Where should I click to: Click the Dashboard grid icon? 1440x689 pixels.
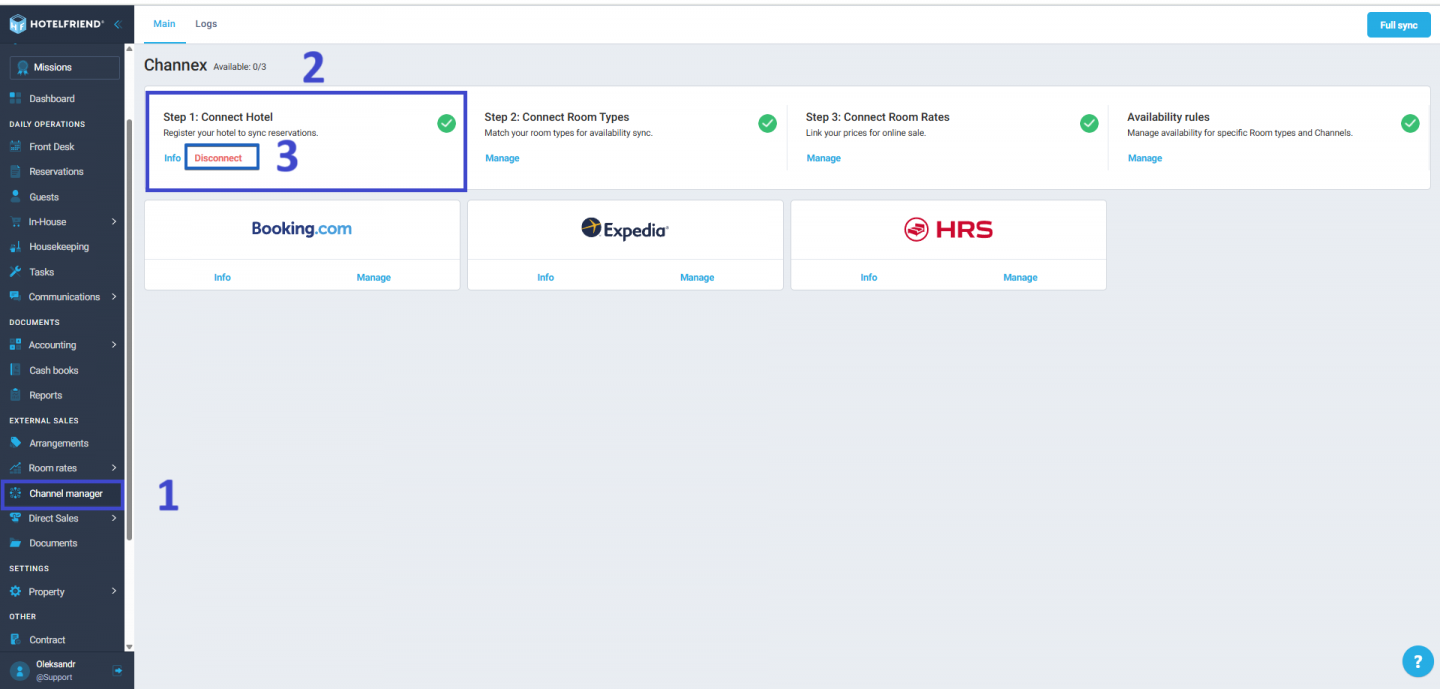(15, 98)
